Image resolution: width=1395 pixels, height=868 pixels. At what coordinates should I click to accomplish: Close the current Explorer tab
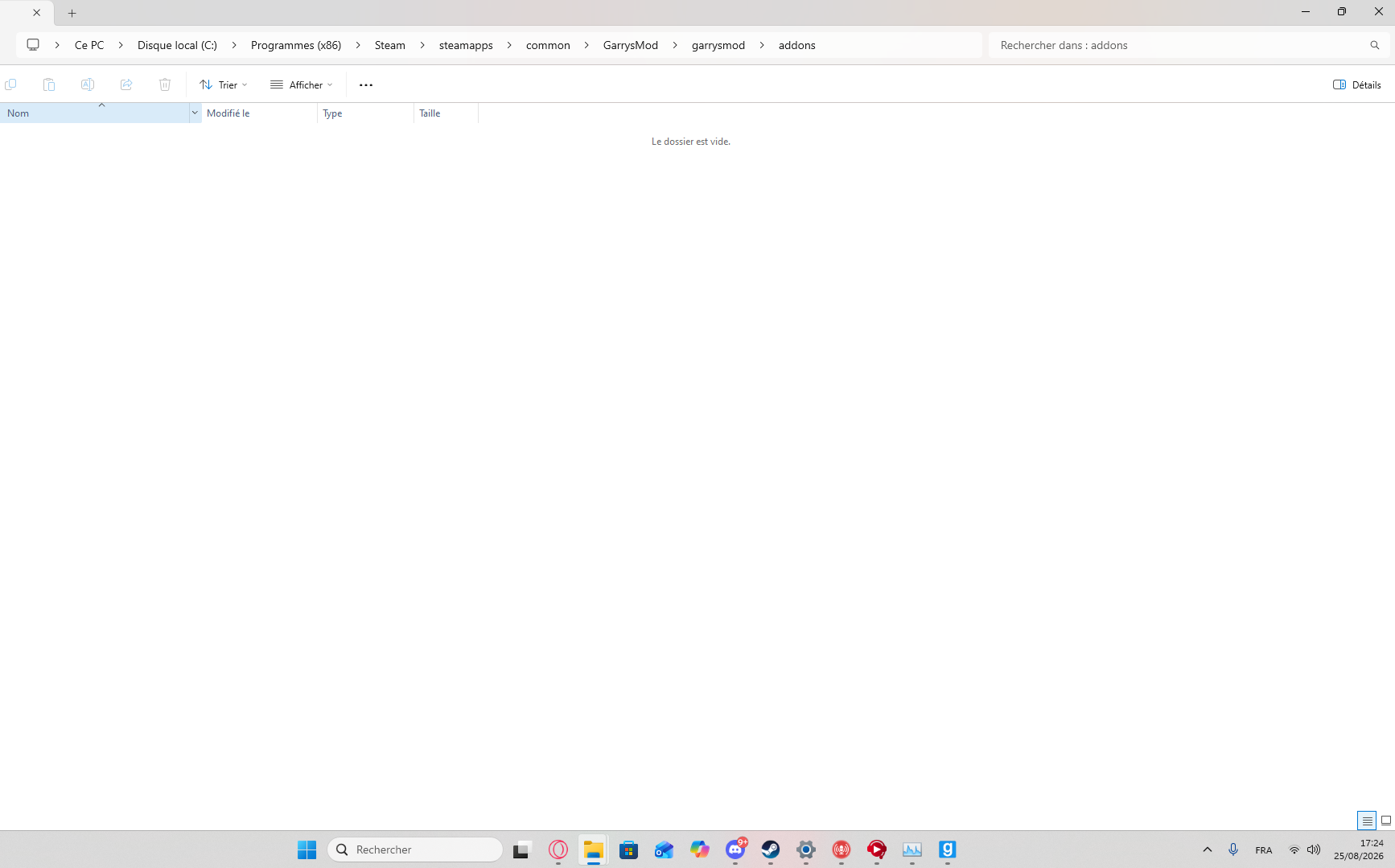pos(36,13)
